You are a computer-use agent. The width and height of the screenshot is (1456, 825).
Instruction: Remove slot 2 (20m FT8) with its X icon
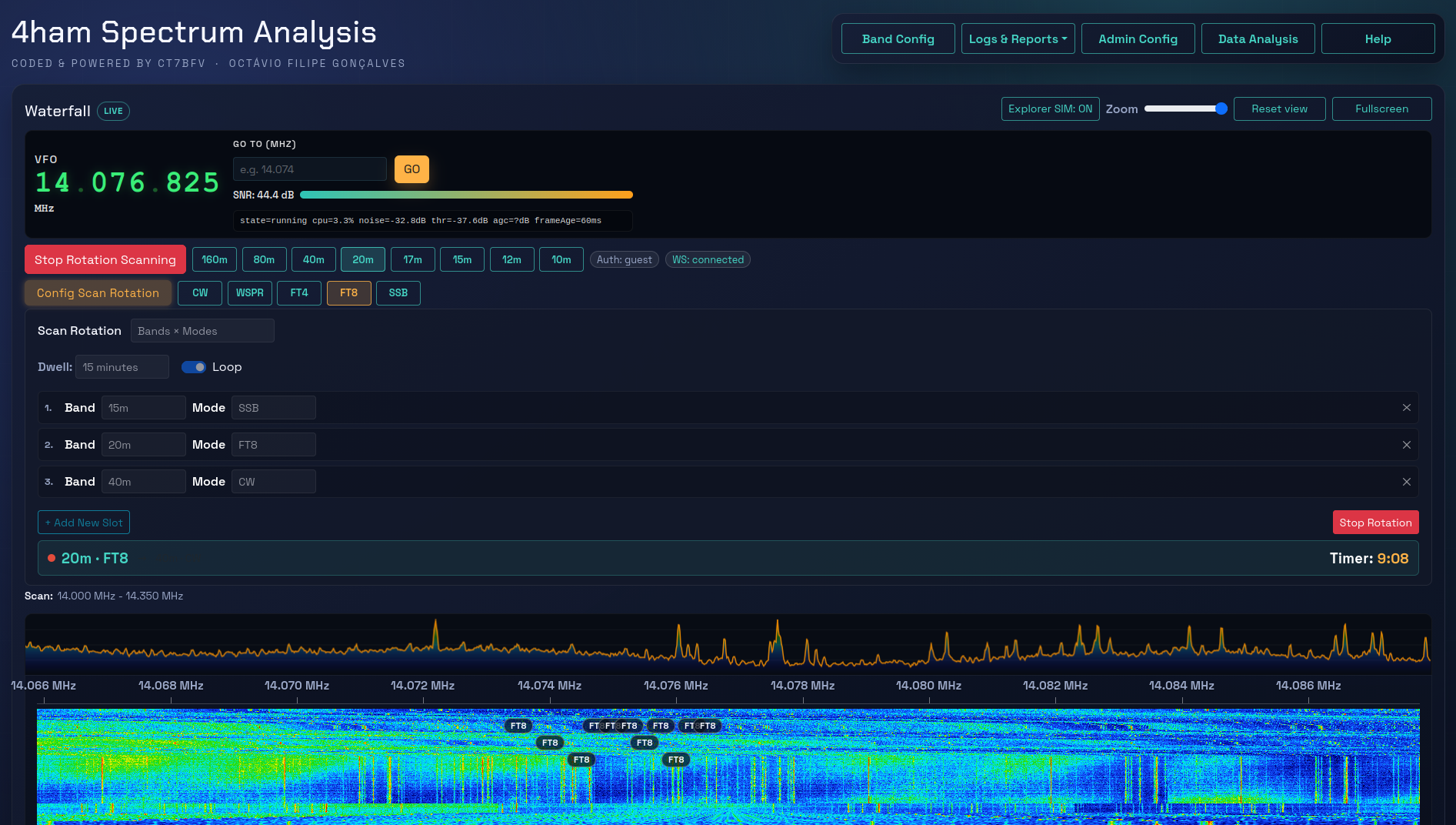(1406, 445)
